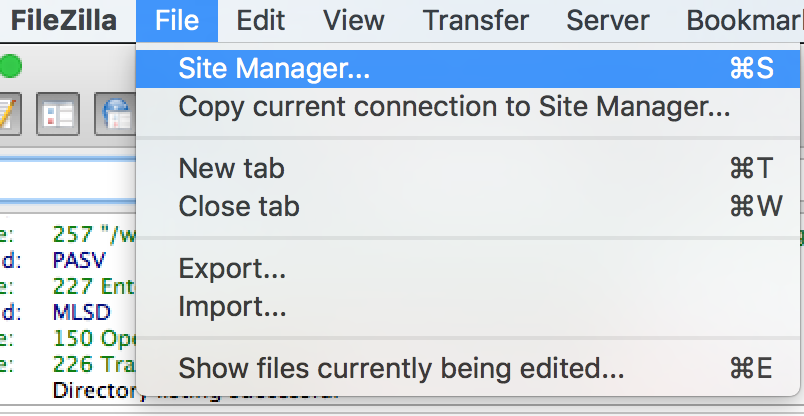
Task: Toggle the local directory tree icon
Action: click(x=57, y=114)
